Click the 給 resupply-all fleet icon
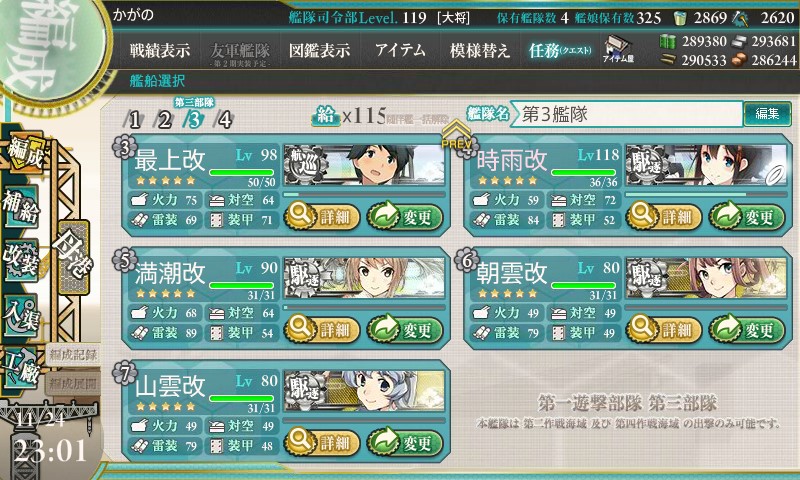Image resolution: width=800 pixels, height=480 pixels. (326, 116)
